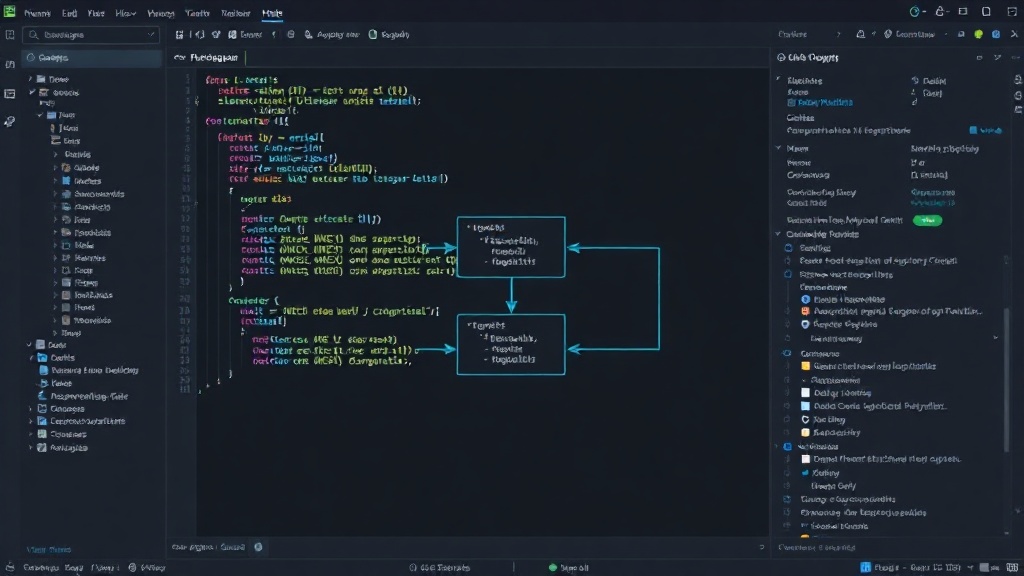Collapse the second section of the right panel
This screenshot has width=1024, height=576.
(778, 148)
